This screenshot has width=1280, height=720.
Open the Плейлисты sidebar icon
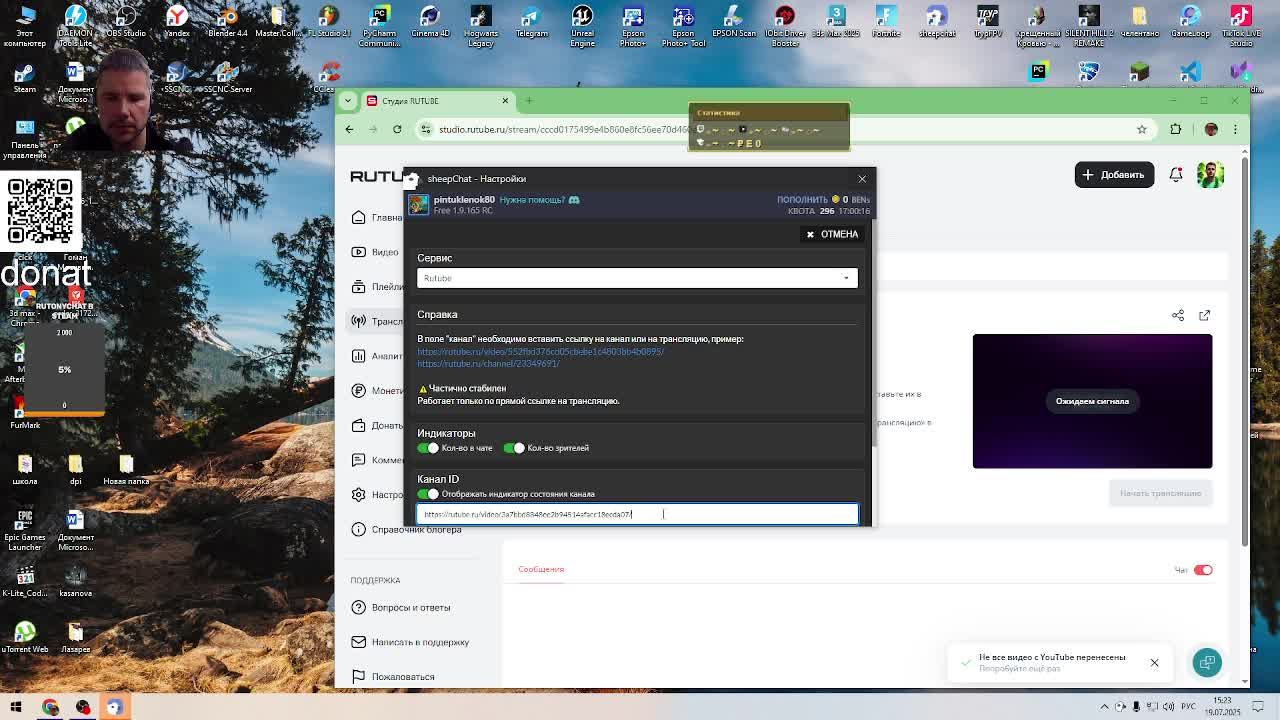358,287
